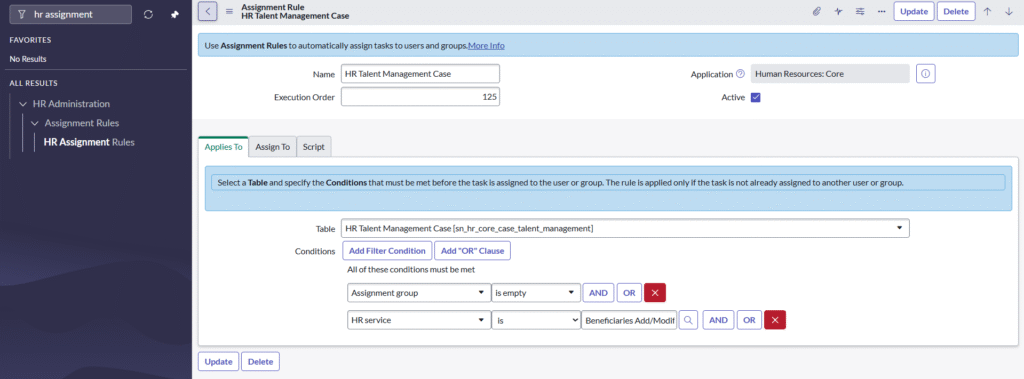
Task: Open the personalize form settings icon
Action: 860,11
